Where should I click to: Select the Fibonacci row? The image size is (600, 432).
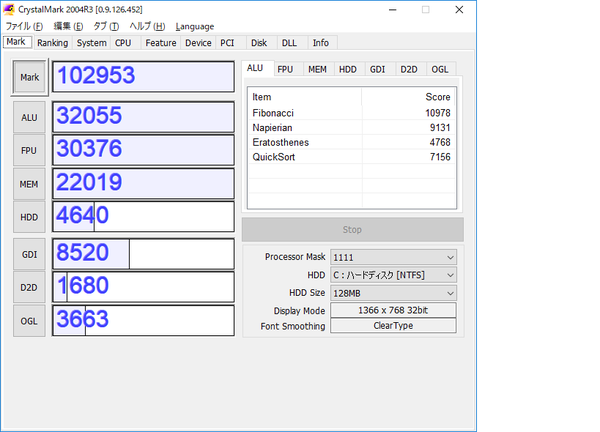tap(352, 113)
